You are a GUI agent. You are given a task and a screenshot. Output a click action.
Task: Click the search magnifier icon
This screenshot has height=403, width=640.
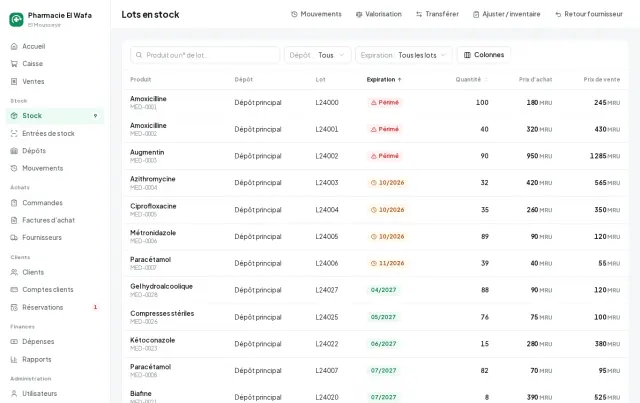tap(139, 55)
